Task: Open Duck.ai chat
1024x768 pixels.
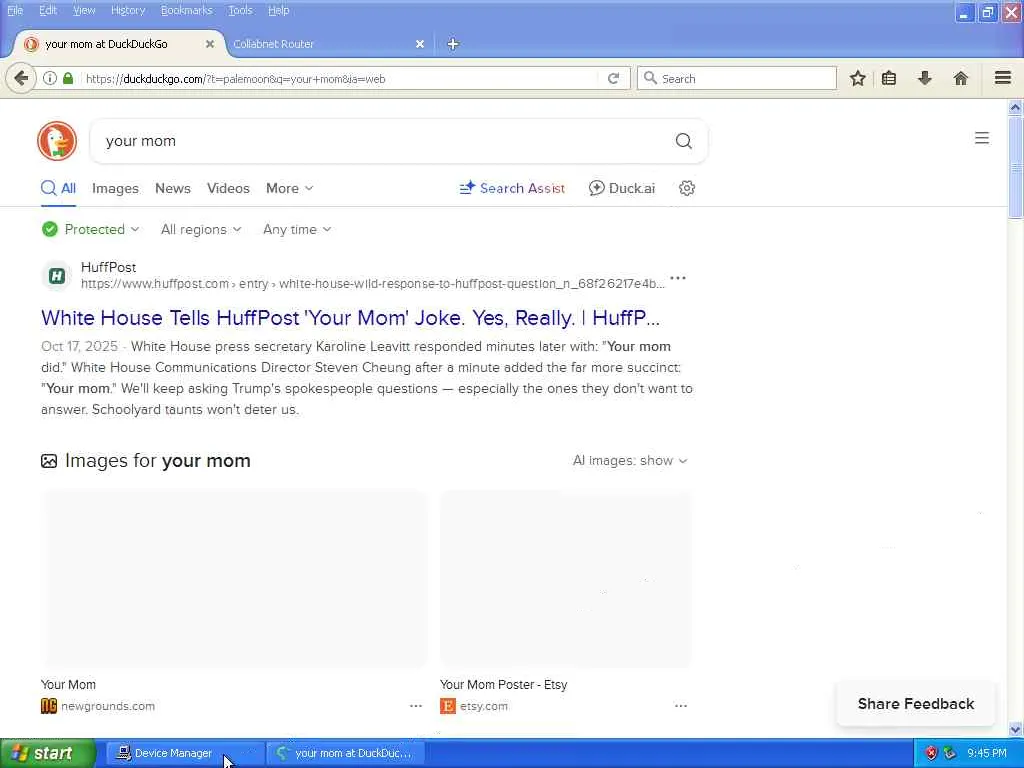Action: point(622,188)
